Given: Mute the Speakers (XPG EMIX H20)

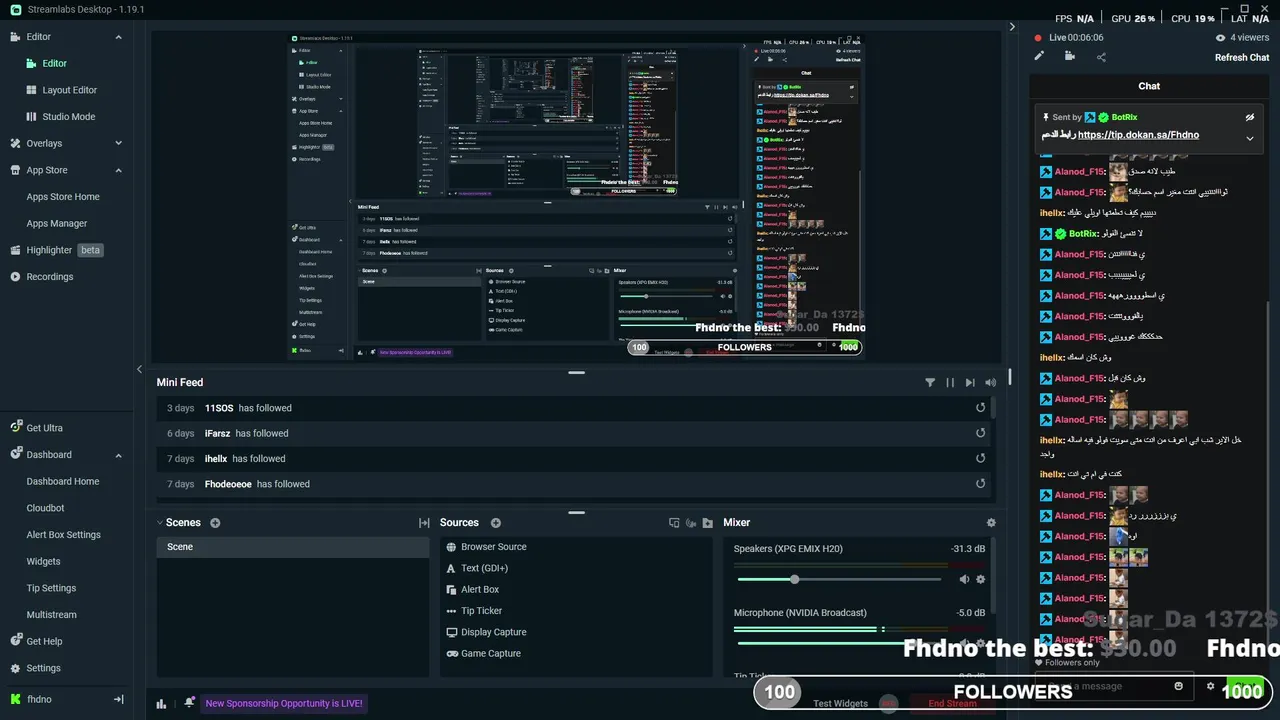Looking at the screenshot, I should [964, 579].
